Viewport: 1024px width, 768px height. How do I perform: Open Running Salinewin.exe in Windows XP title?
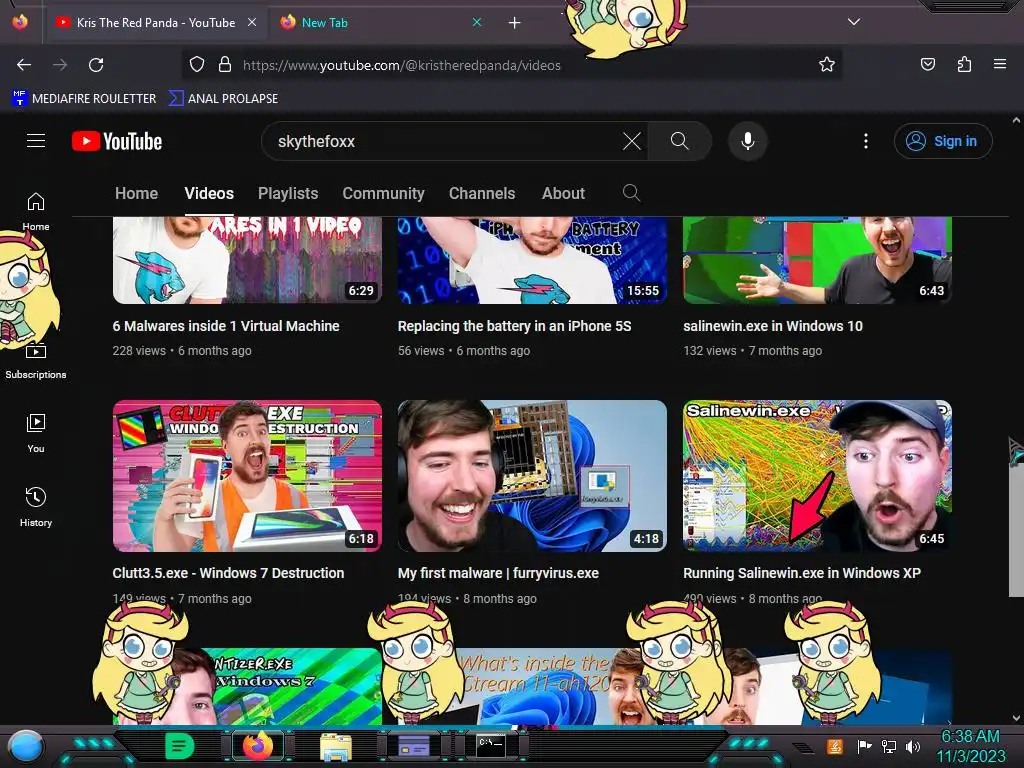coord(802,573)
